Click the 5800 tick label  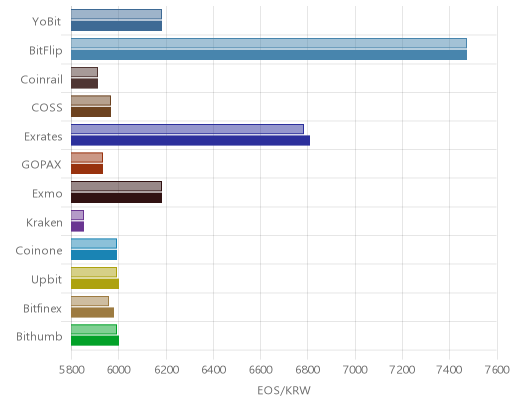(71, 370)
